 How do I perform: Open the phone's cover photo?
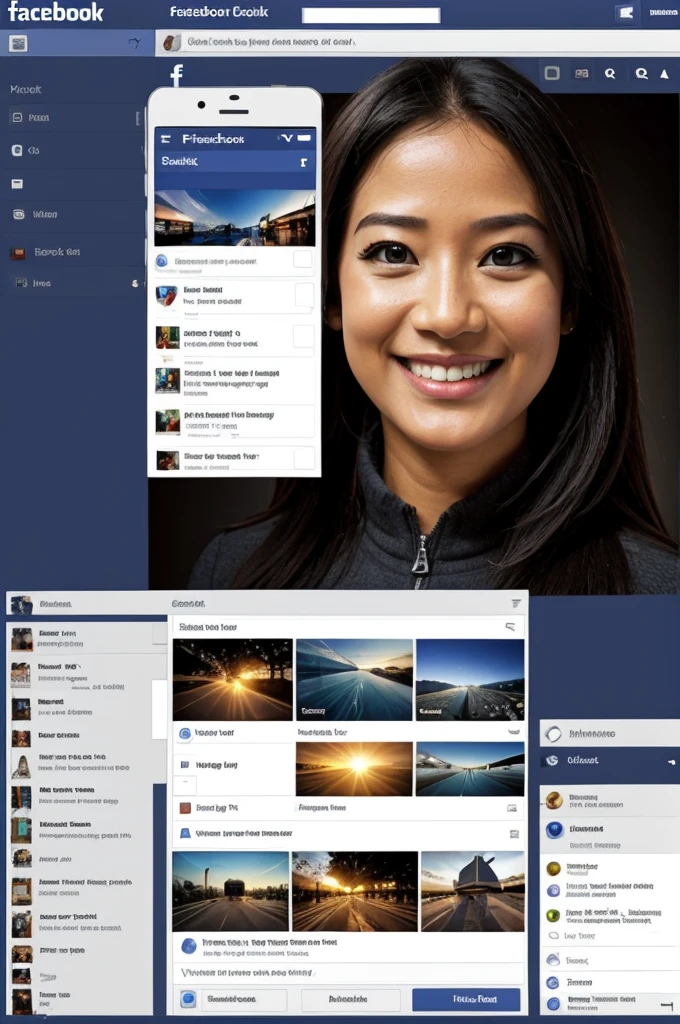[x=235, y=217]
